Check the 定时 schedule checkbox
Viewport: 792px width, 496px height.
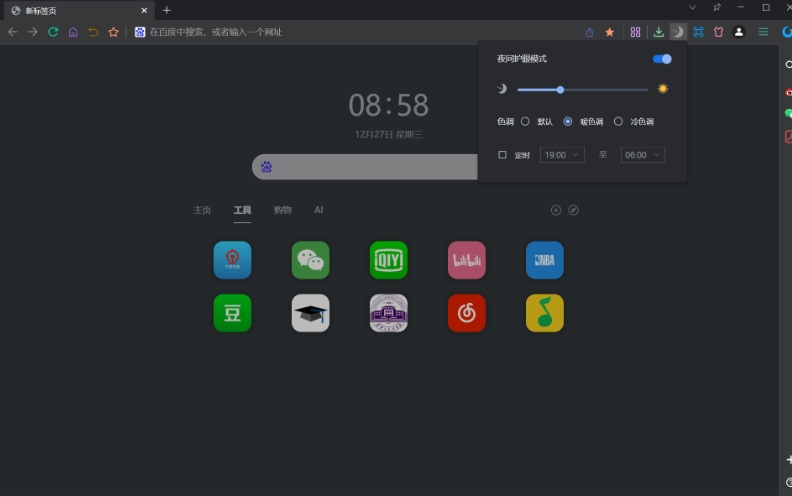pyautogui.click(x=502, y=155)
